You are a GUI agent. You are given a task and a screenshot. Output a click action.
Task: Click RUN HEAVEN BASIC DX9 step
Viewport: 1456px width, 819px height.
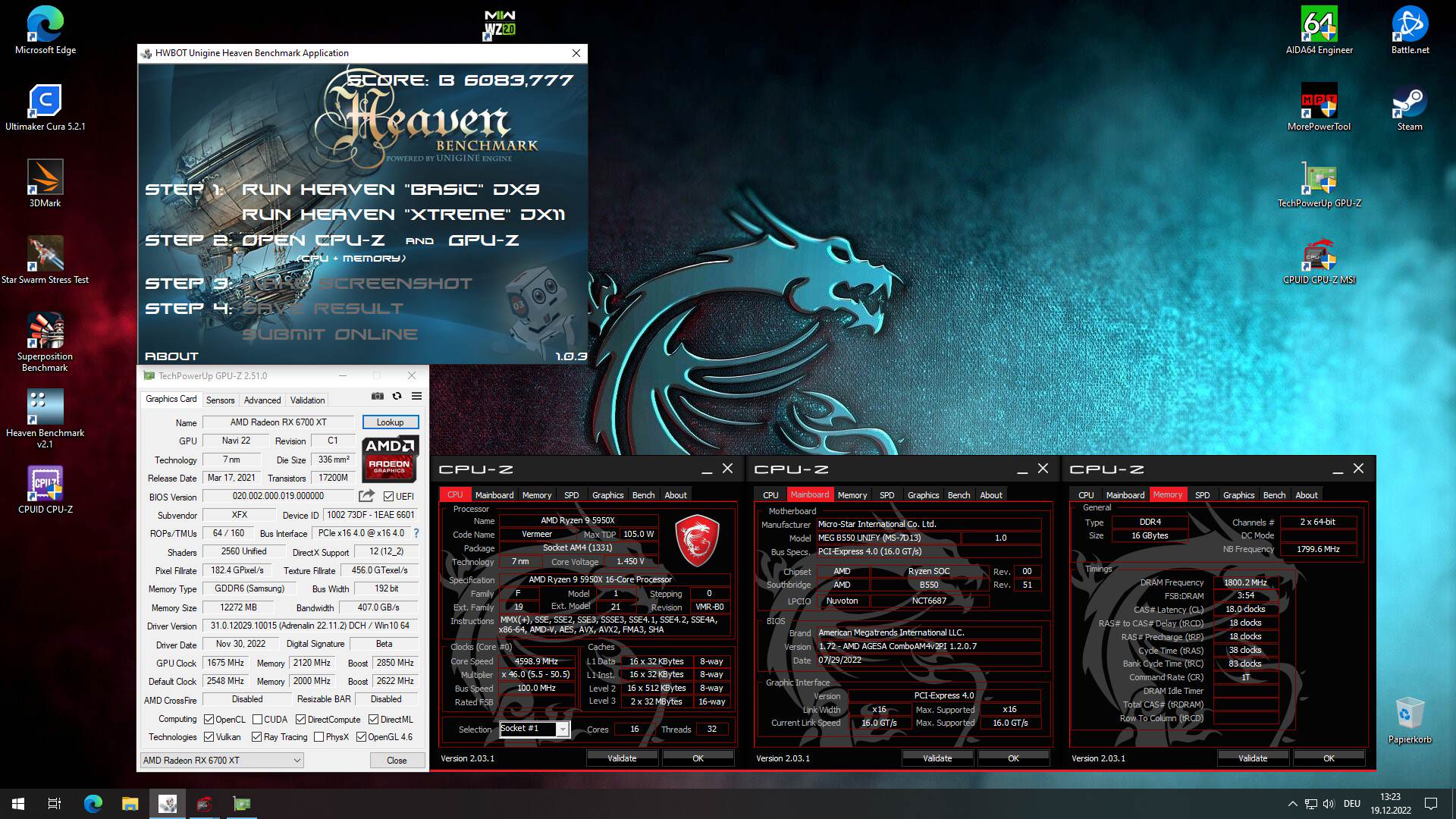point(391,189)
